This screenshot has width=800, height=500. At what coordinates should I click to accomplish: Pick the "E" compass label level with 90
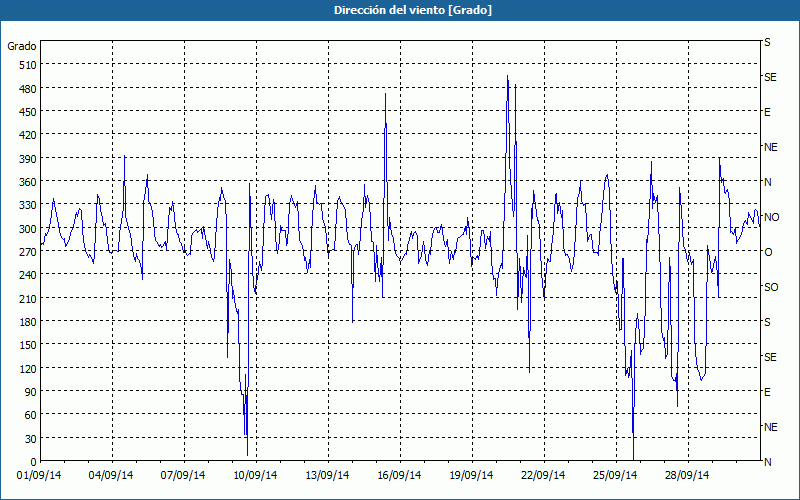click(x=767, y=392)
